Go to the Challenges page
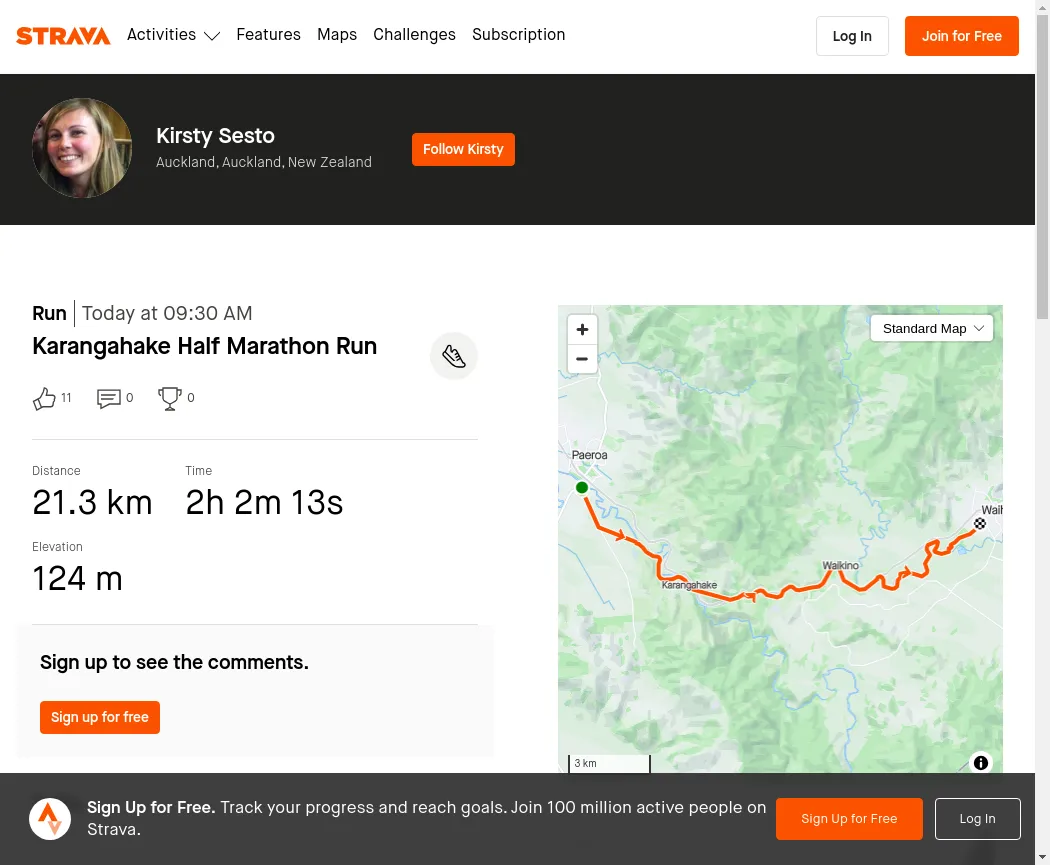This screenshot has width=1050, height=865. (414, 35)
